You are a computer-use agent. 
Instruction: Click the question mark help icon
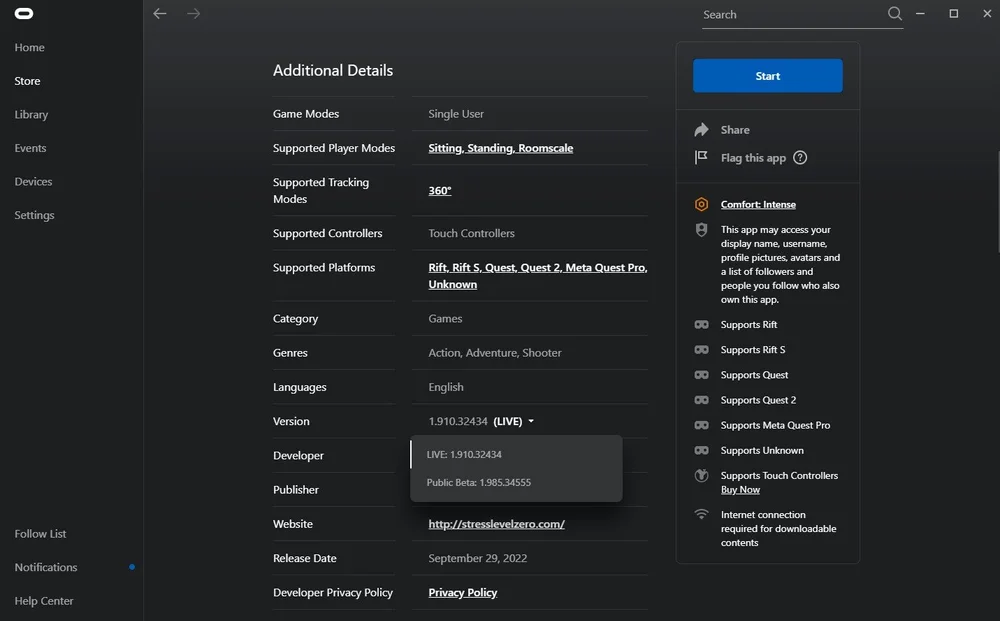[x=800, y=158]
